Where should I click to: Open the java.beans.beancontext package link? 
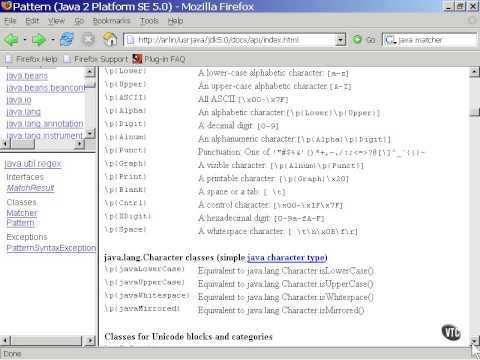point(46,88)
